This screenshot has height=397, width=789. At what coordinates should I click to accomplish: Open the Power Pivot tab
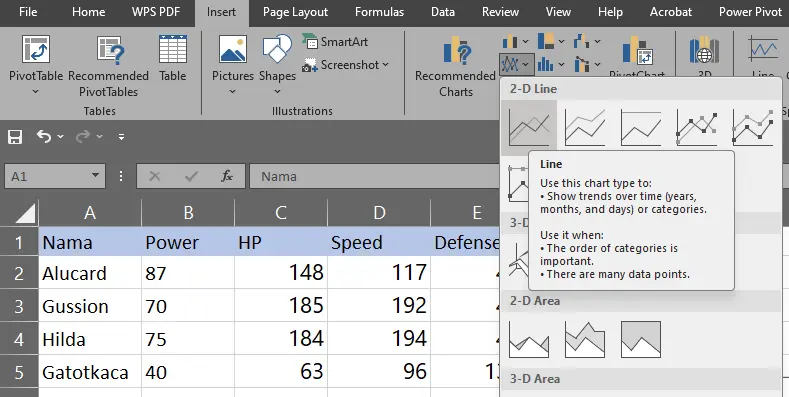point(750,12)
